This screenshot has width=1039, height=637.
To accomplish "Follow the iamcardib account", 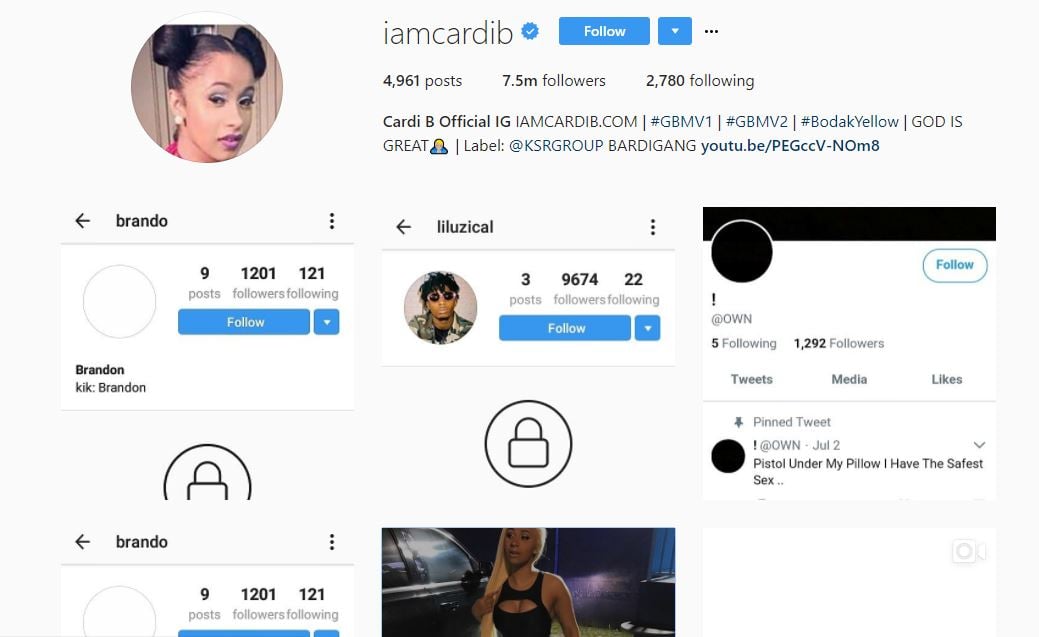I will [604, 31].
